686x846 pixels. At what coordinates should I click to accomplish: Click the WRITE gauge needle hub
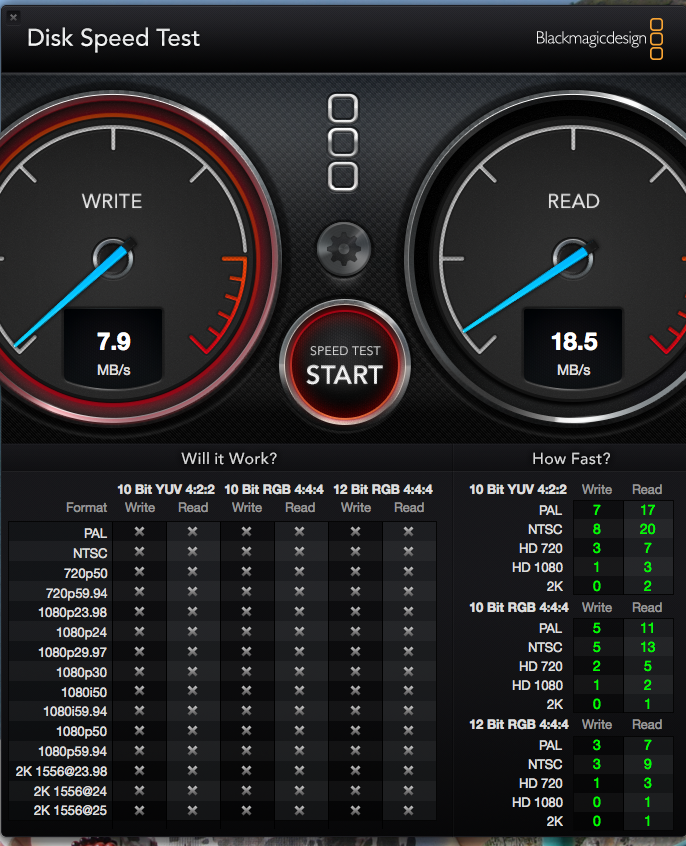pyautogui.click(x=111, y=254)
